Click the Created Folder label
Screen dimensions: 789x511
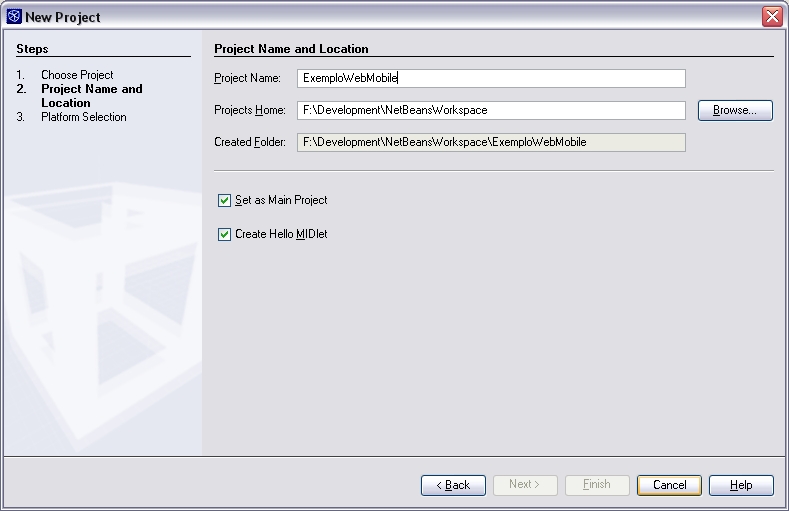pyautogui.click(x=250, y=142)
